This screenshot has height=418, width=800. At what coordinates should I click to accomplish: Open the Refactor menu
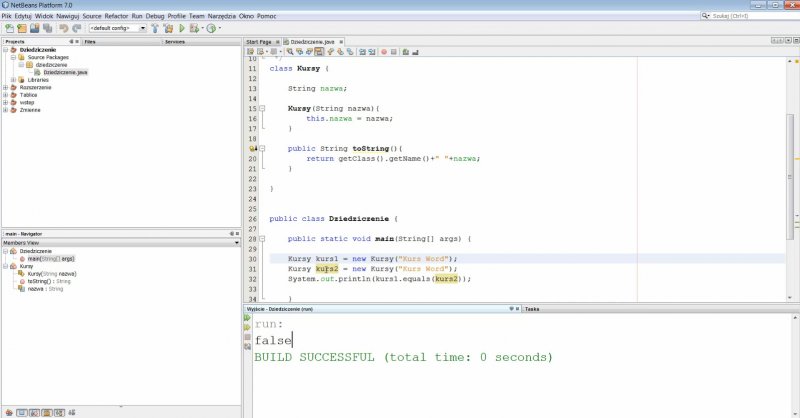(116, 17)
